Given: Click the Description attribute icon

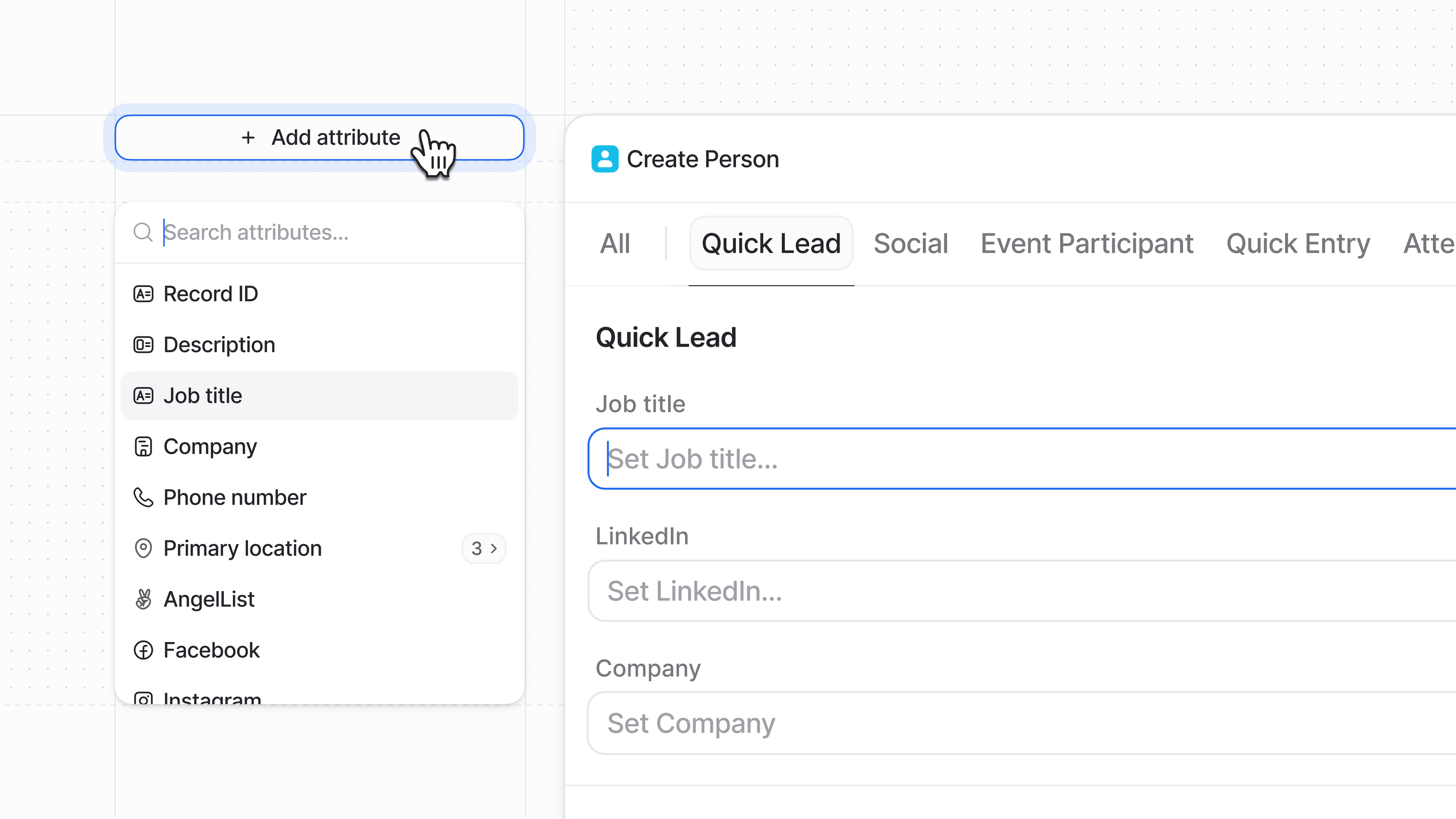Looking at the screenshot, I should (x=143, y=345).
